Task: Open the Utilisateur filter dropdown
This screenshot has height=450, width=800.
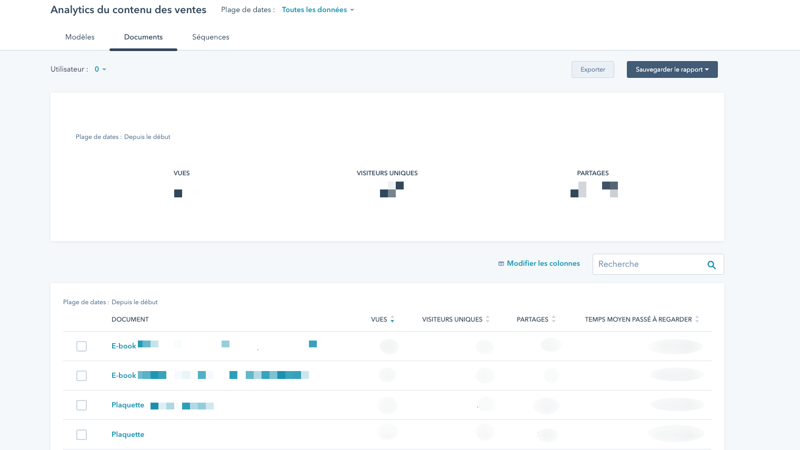Action: [x=100, y=69]
